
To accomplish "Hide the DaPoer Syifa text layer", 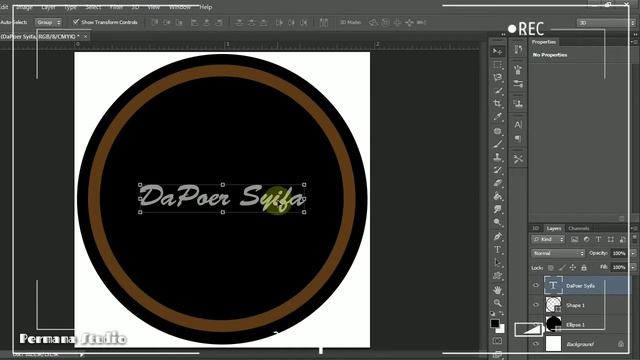I will pyautogui.click(x=536, y=286).
